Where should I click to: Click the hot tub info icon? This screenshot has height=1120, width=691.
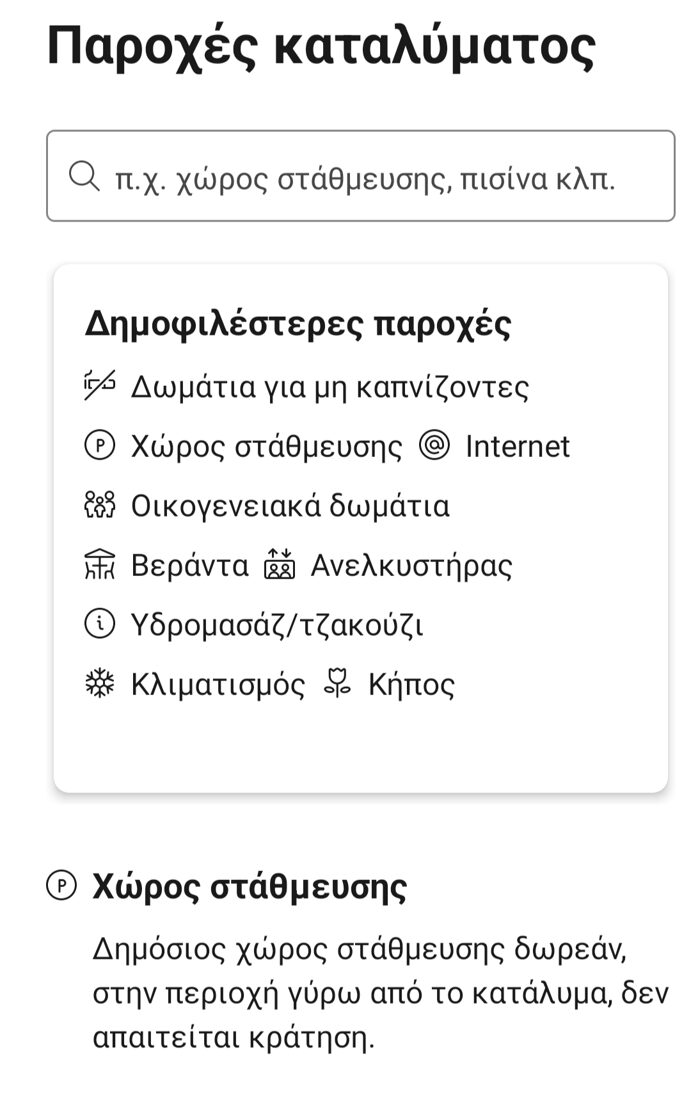tap(100, 625)
